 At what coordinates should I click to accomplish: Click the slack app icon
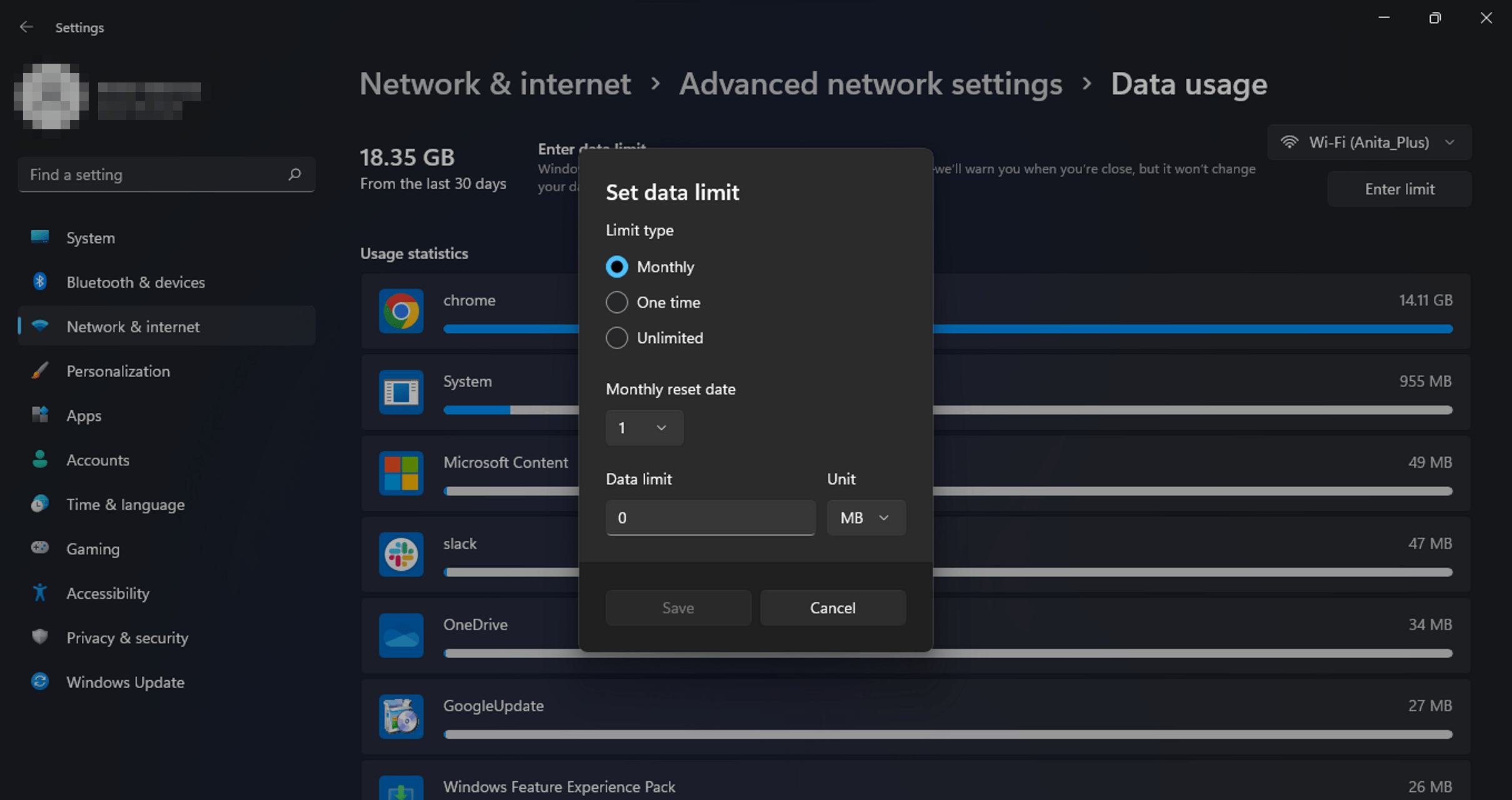[x=401, y=554]
